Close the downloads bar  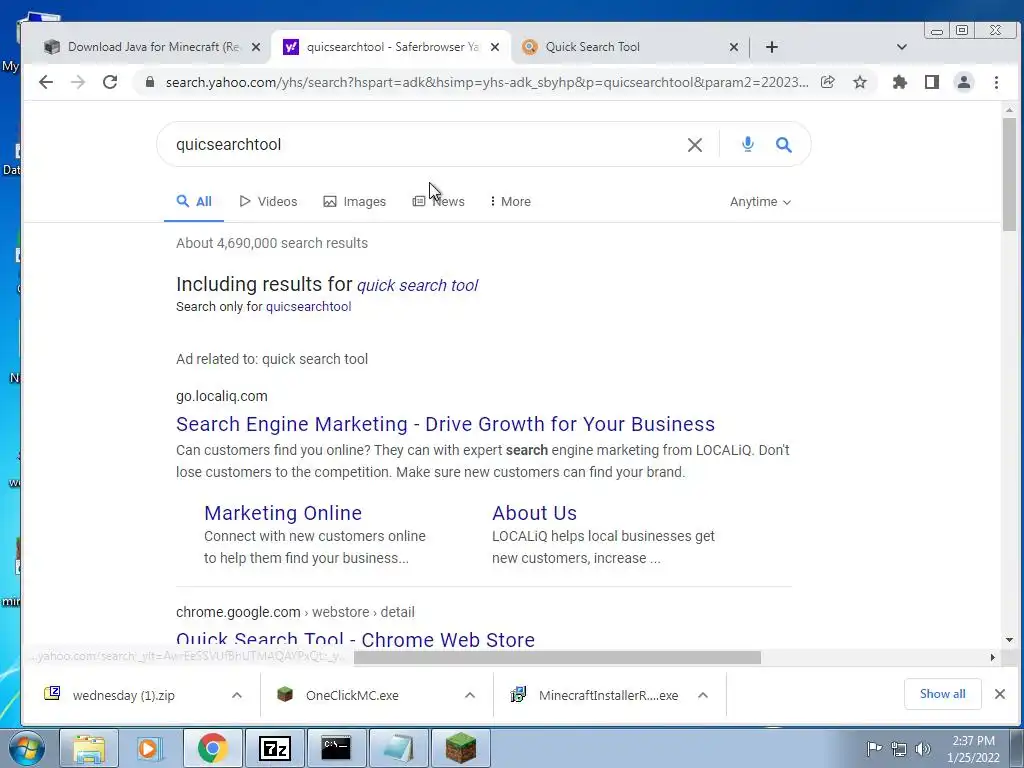999,694
